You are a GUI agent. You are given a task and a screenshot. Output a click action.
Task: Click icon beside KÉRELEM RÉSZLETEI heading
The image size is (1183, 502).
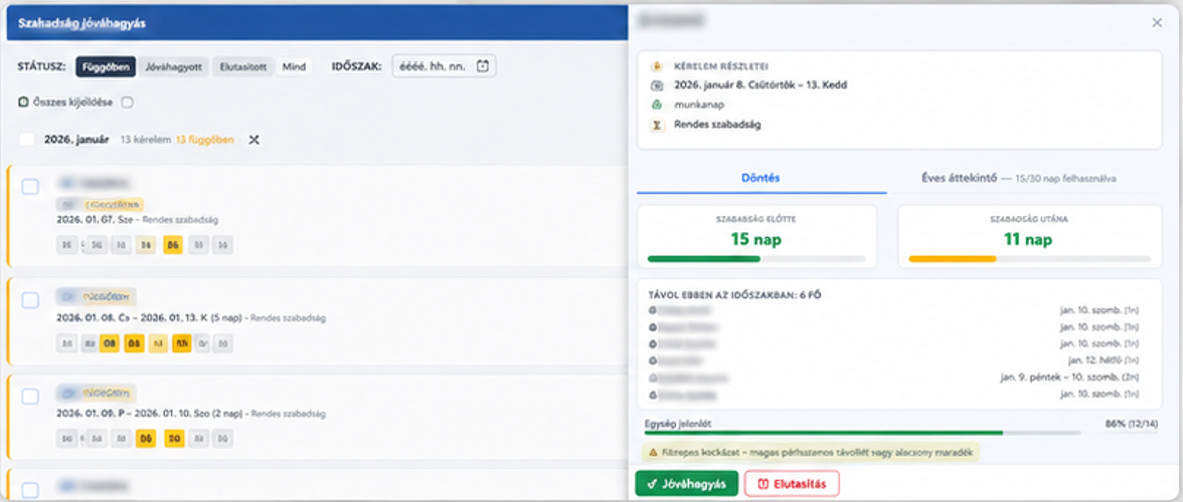pos(656,66)
